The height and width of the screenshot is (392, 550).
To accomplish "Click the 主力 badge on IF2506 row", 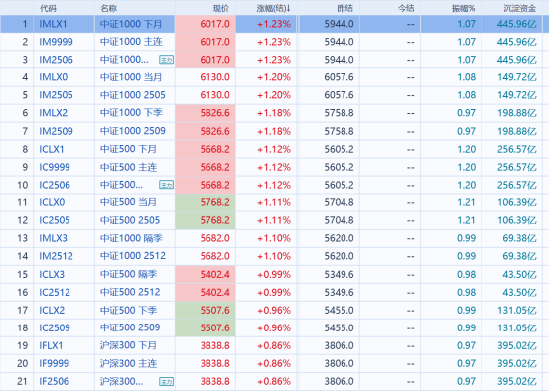I will [x=166, y=381].
